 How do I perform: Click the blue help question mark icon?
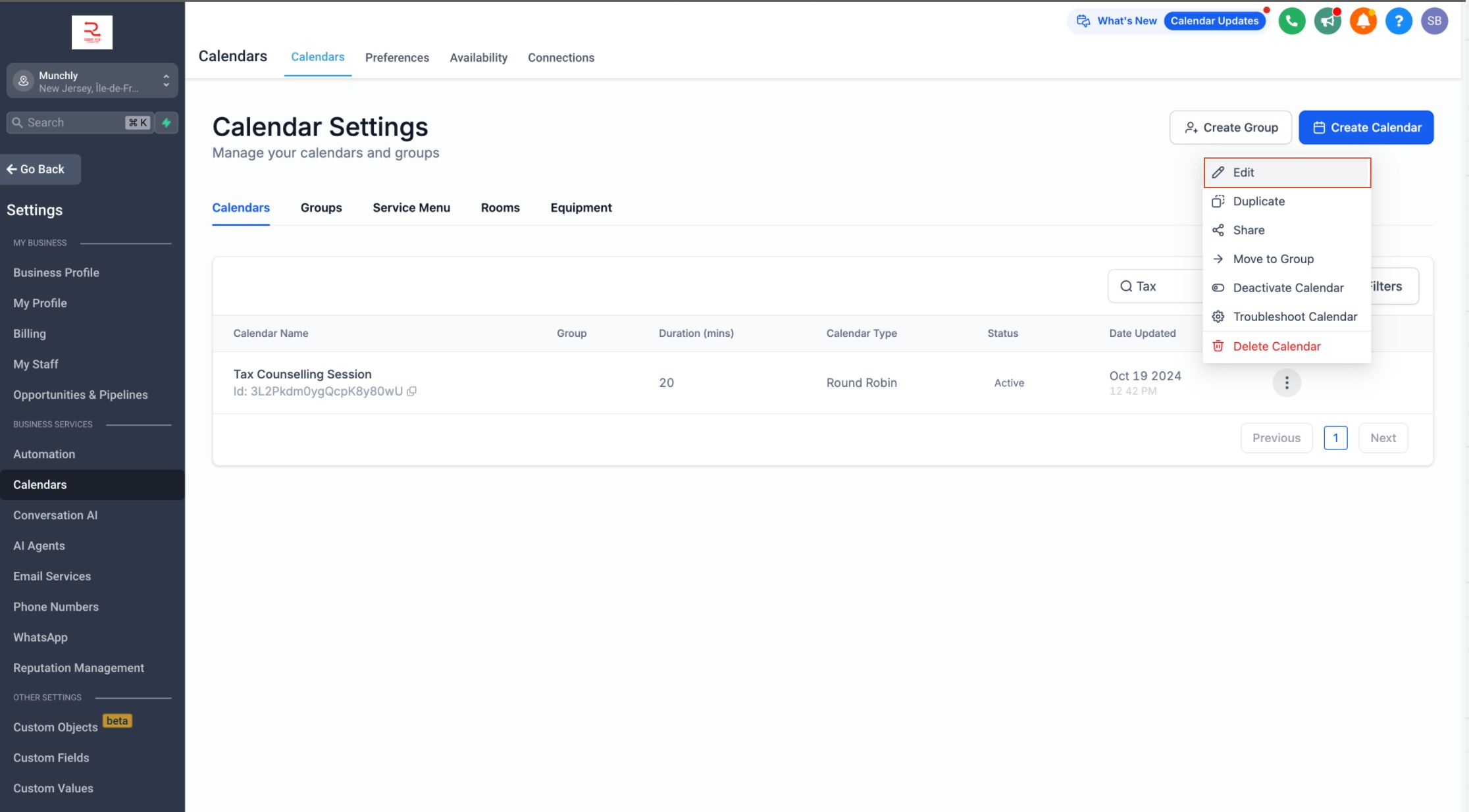(x=1399, y=21)
